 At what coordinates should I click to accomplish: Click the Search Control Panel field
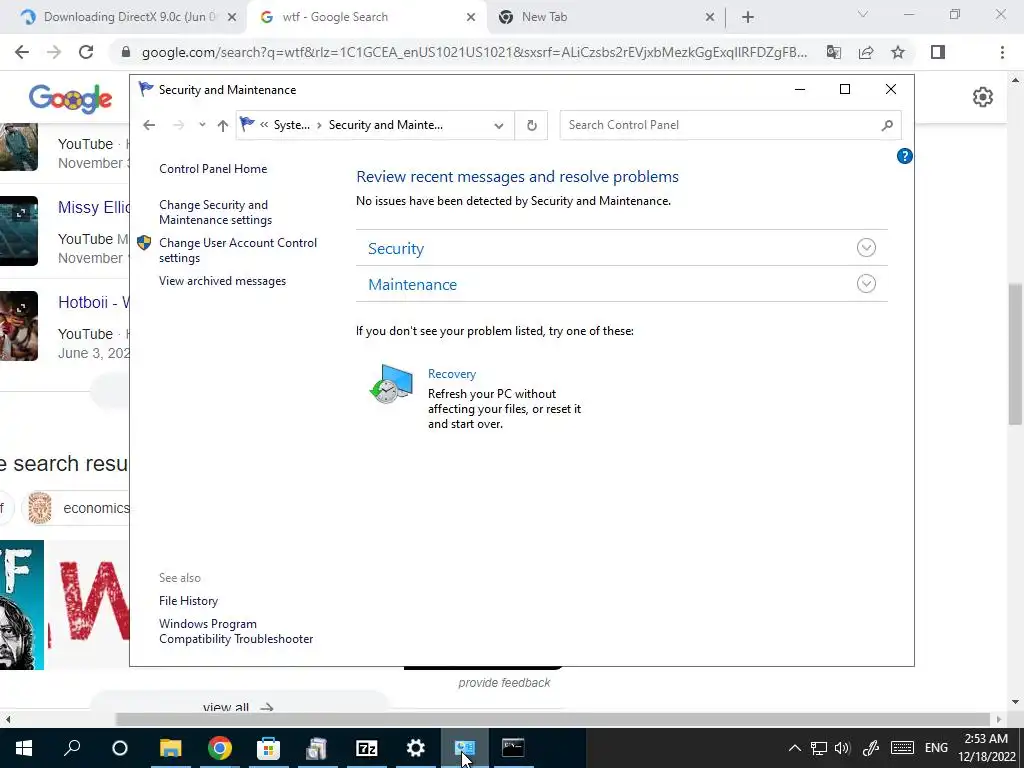click(730, 125)
